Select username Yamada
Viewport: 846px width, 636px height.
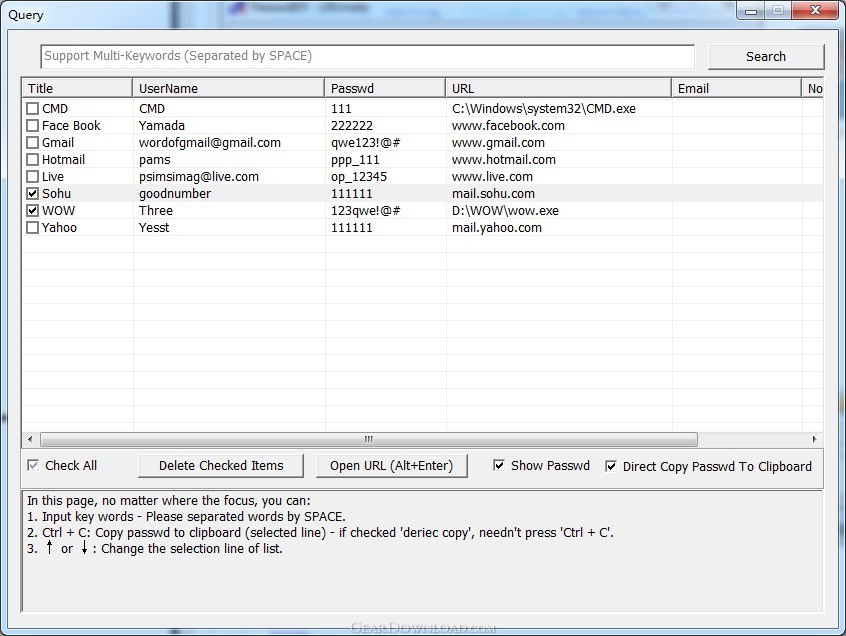tap(162, 126)
